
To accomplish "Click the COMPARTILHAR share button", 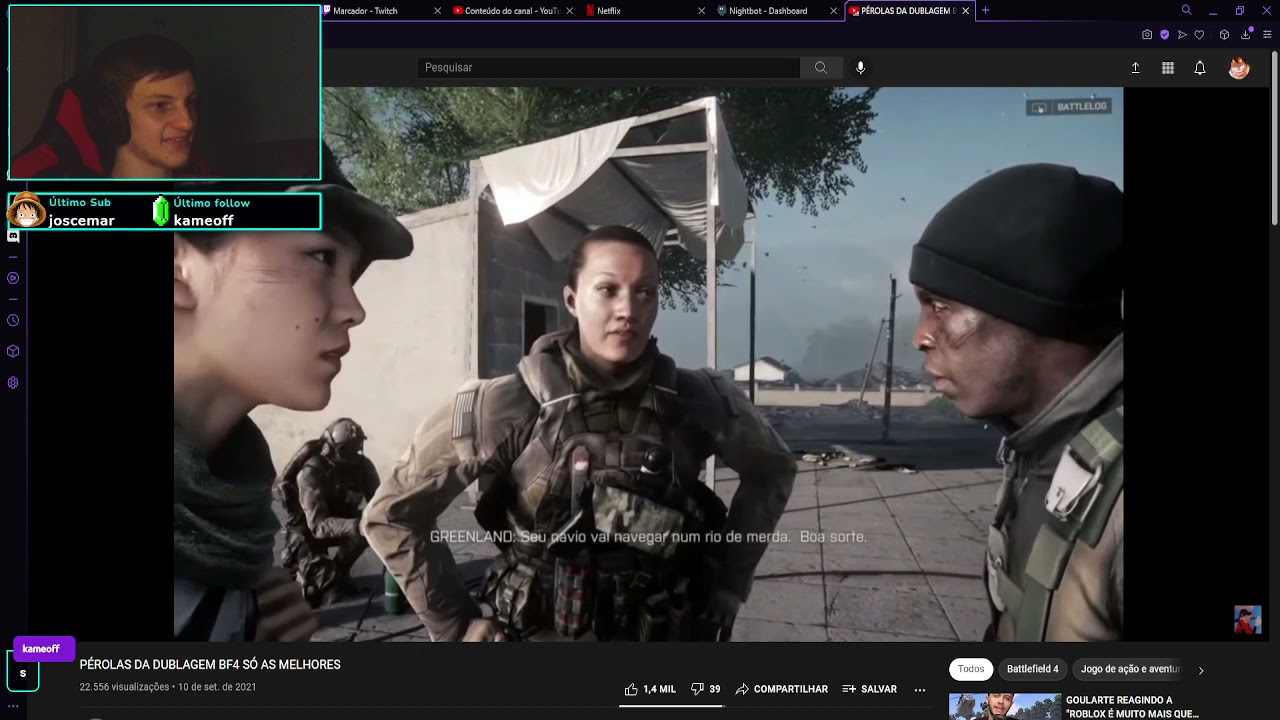I will pyautogui.click(x=781, y=689).
